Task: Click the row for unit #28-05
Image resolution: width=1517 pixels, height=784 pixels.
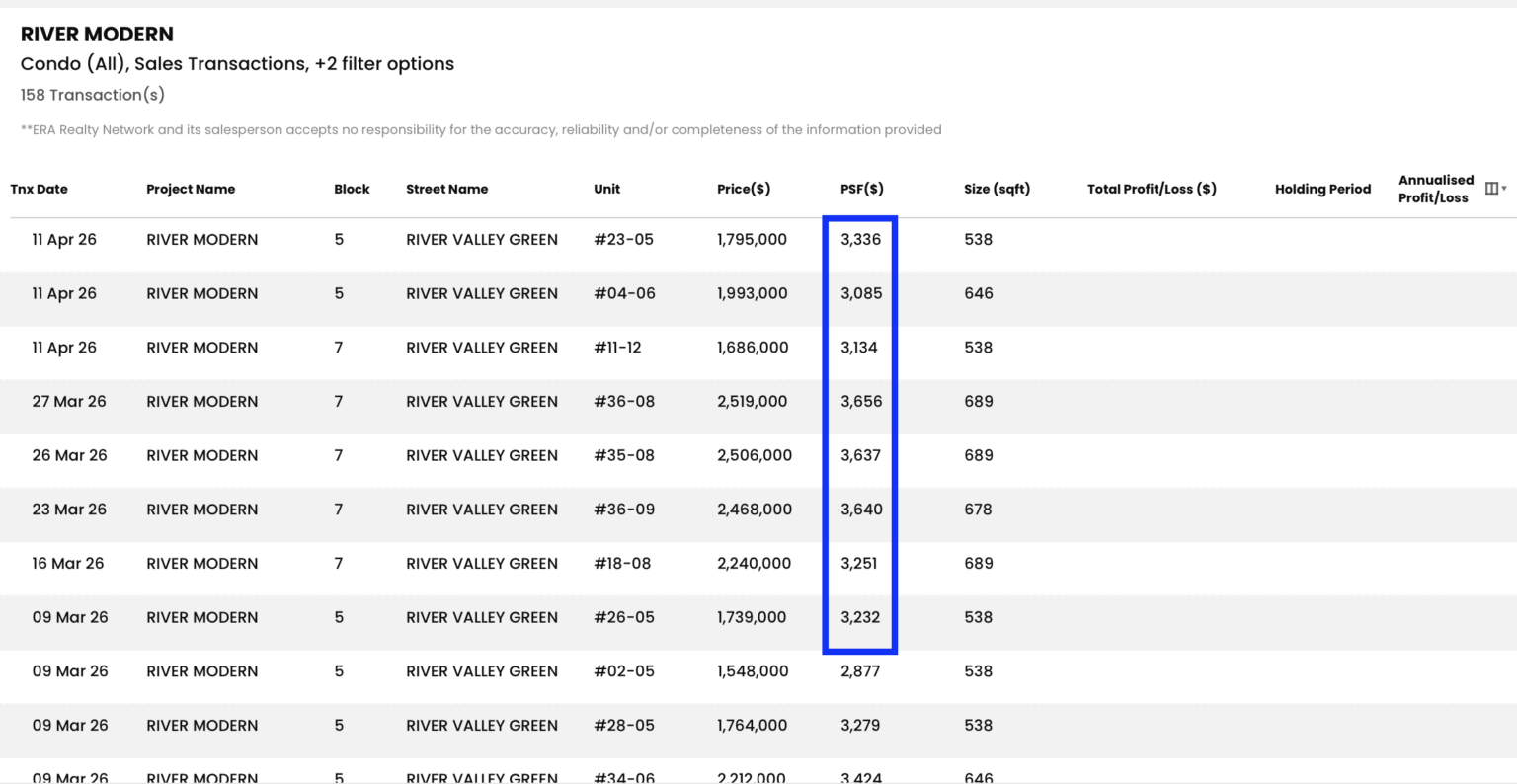Action: pyautogui.click(x=758, y=726)
